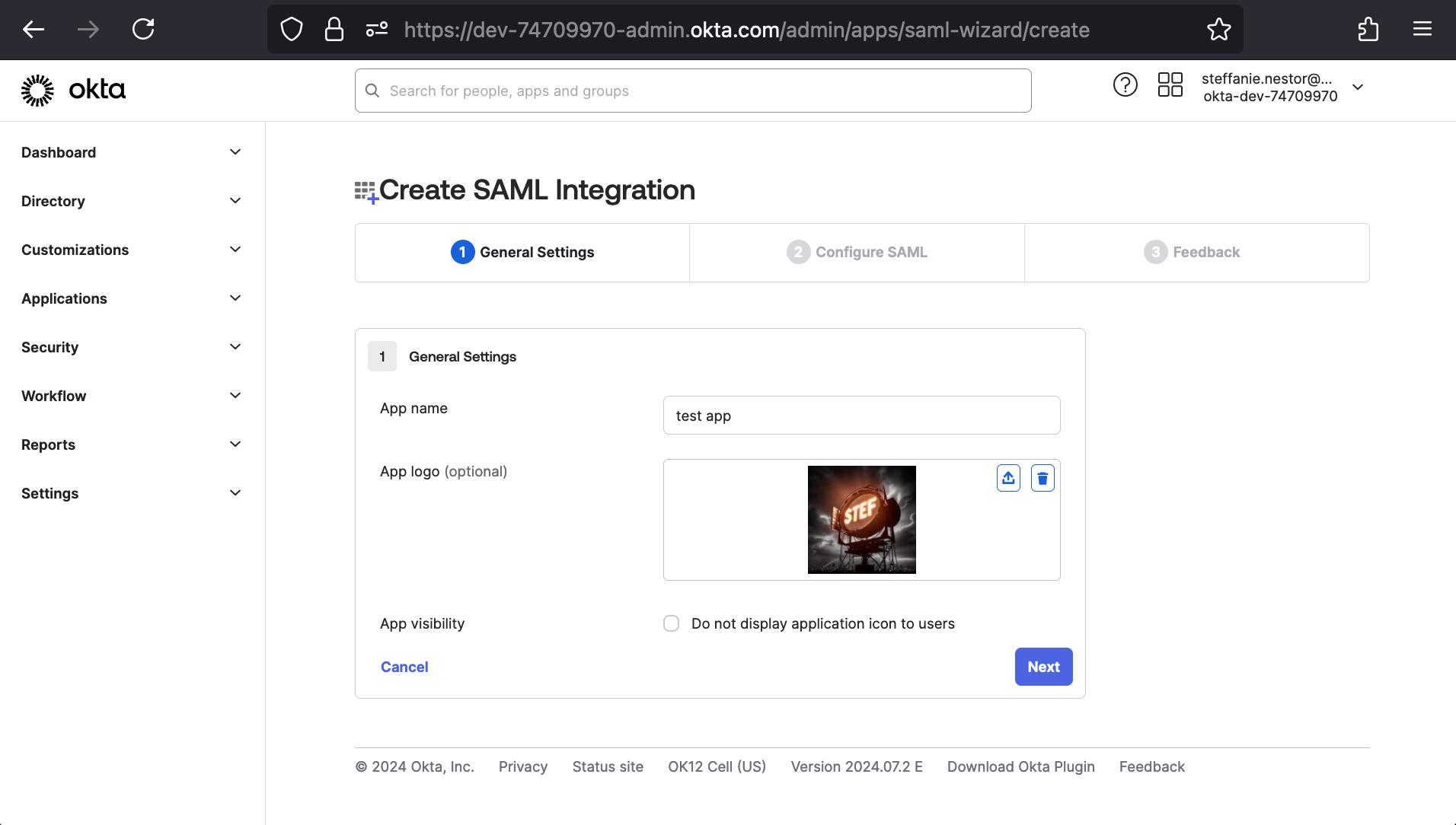This screenshot has height=825, width=1456.
Task: Expand the Customizations sidebar section
Action: click(133, 250)
